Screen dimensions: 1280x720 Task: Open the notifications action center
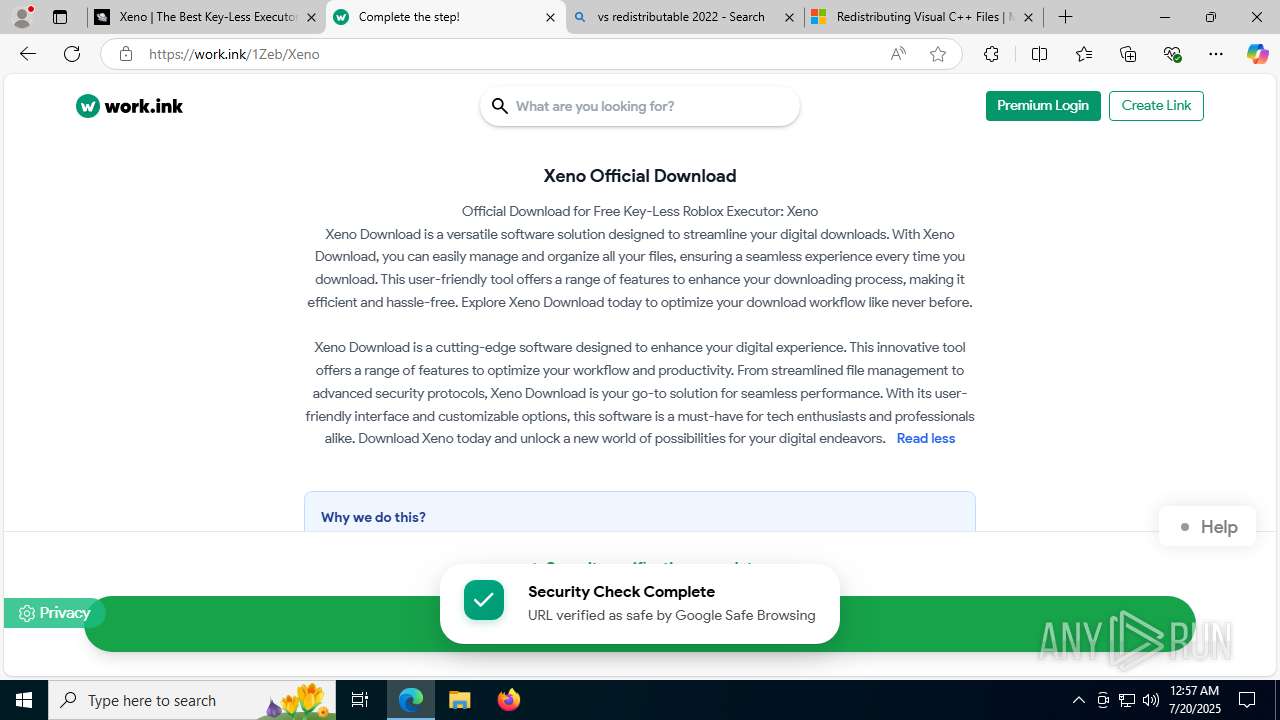click(x=1247, y=700)
